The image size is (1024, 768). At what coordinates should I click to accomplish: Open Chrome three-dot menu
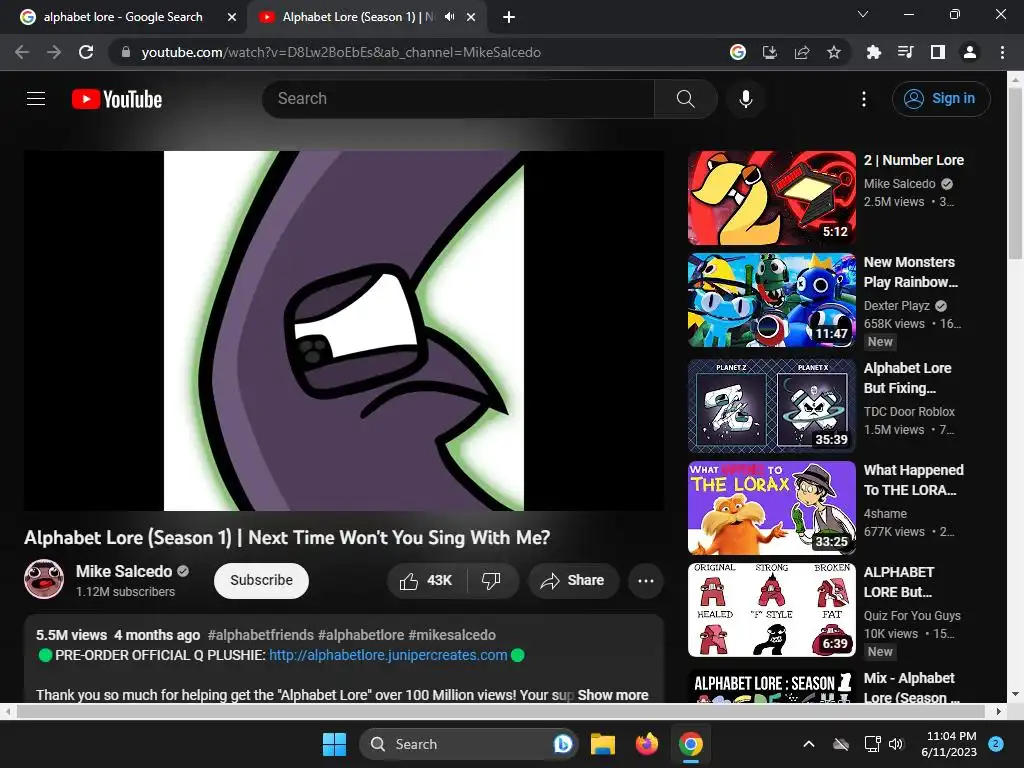[1002, 52]
